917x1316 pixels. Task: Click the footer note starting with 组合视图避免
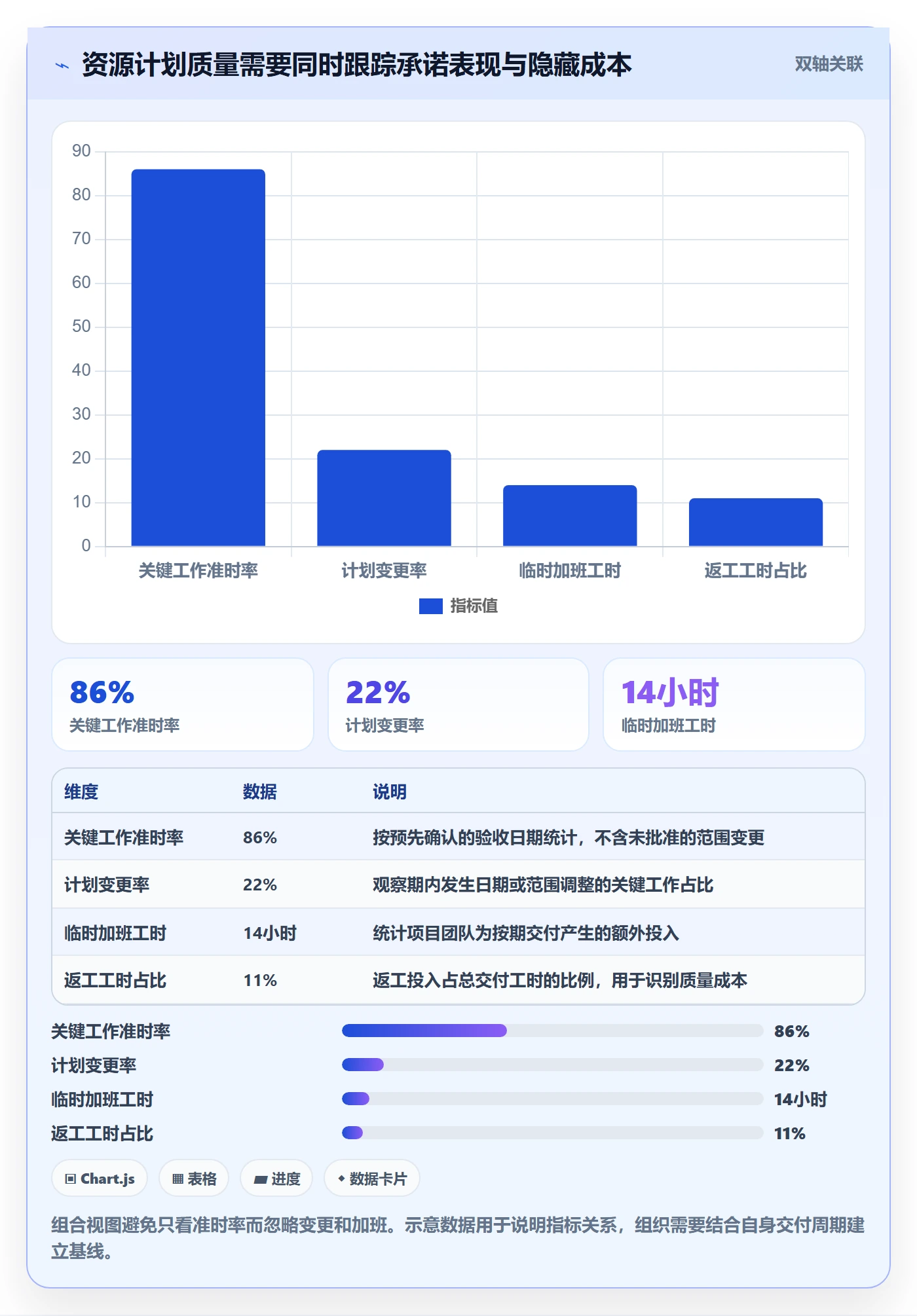coord(458,1238)
